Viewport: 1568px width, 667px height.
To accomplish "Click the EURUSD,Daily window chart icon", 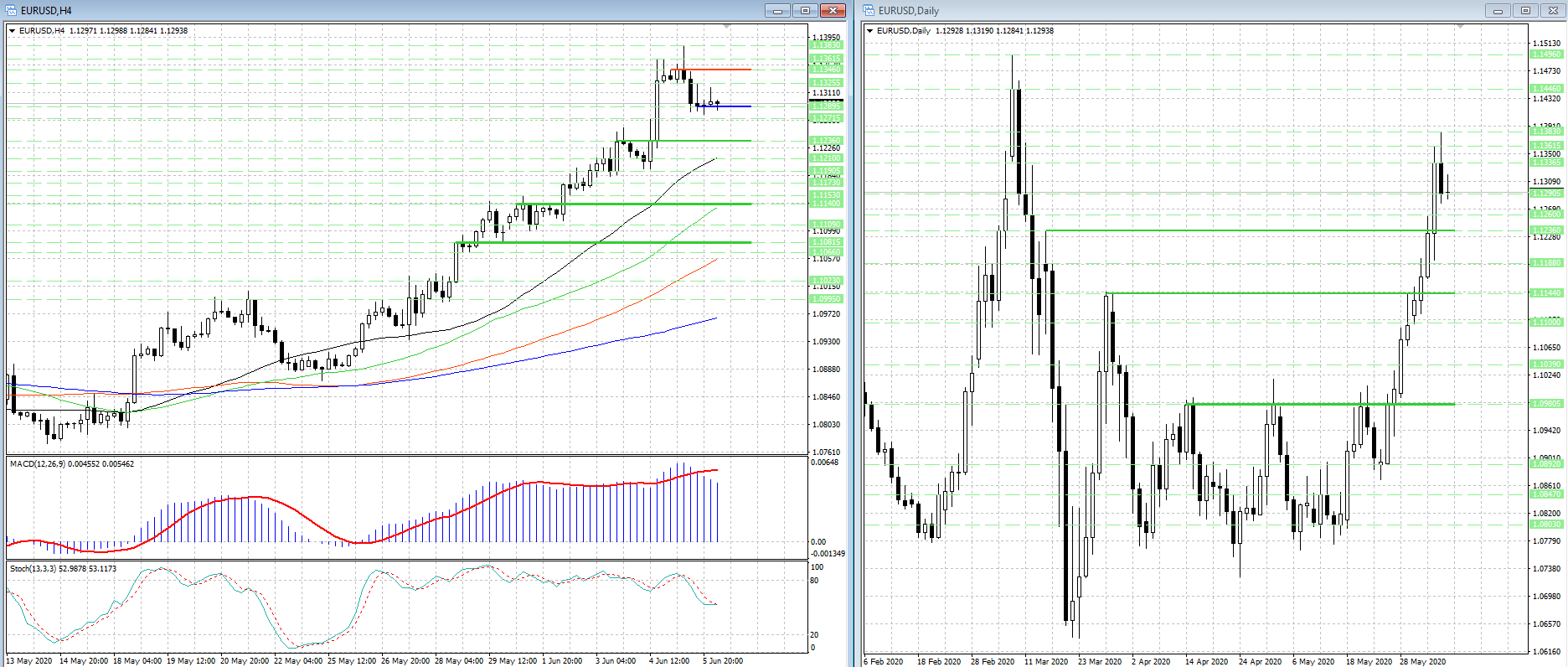I will (869, 11).
